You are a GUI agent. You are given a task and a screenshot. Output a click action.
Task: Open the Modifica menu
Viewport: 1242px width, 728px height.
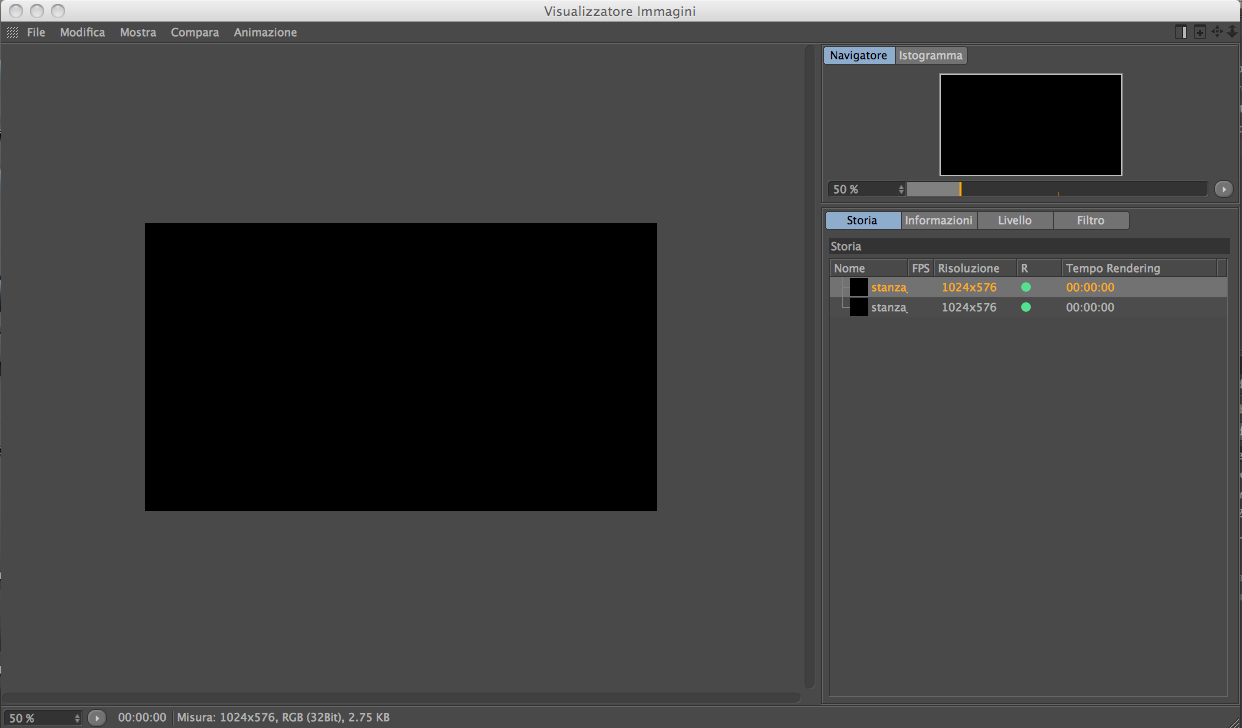tap(82, 32)
